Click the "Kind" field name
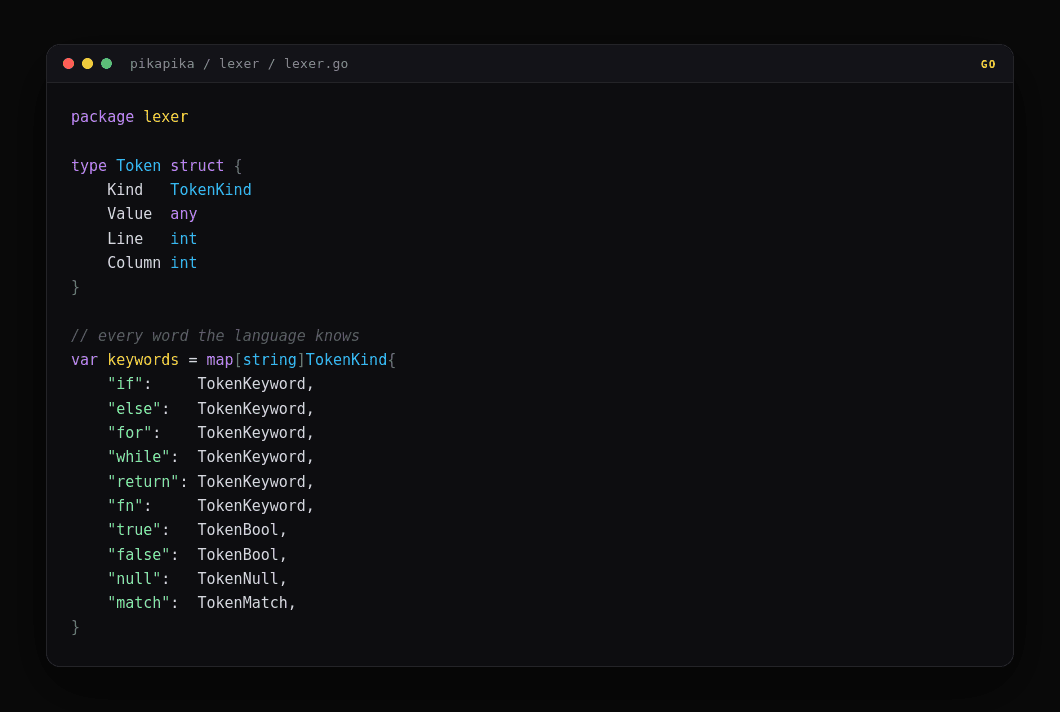The width and height of the screenshot is (1060, 712). [125, 190]
